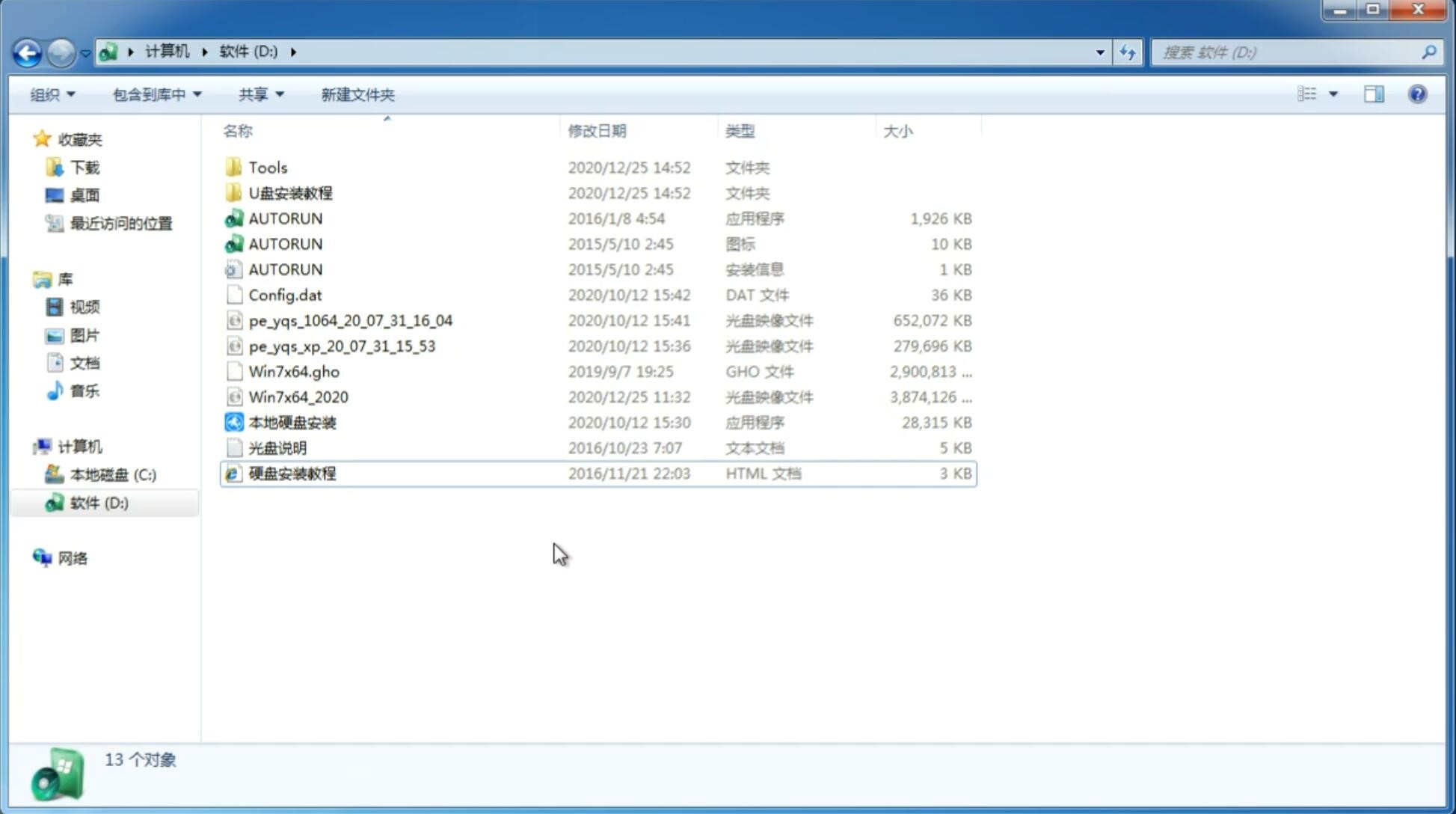Launch 本地硬盘安装 application
The image size is (1456, 814).
[x=292, y=422]
